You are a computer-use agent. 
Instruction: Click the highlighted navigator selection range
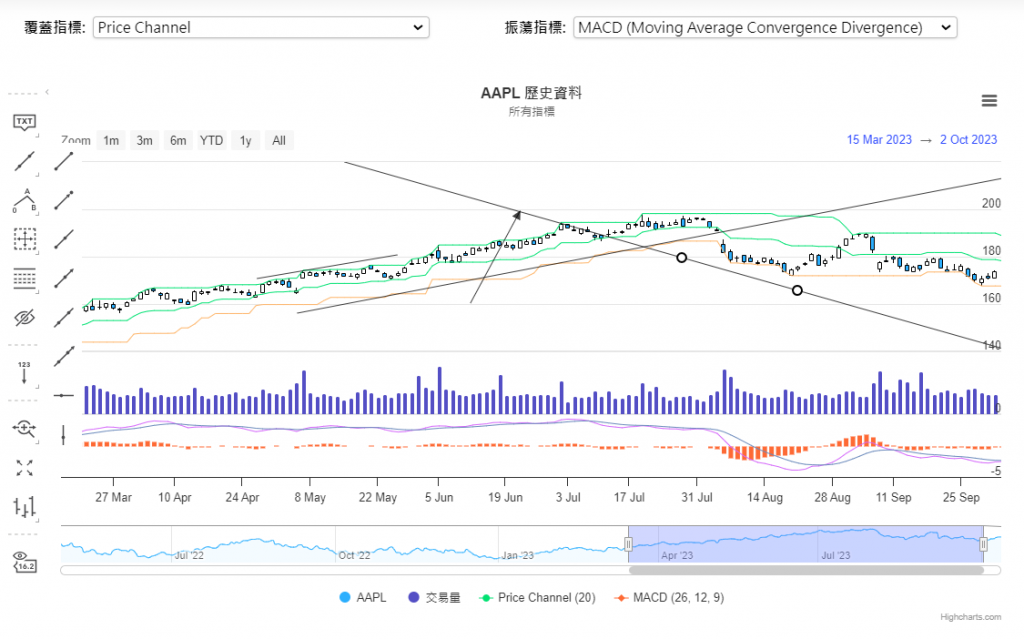click(x=806, y=544)
